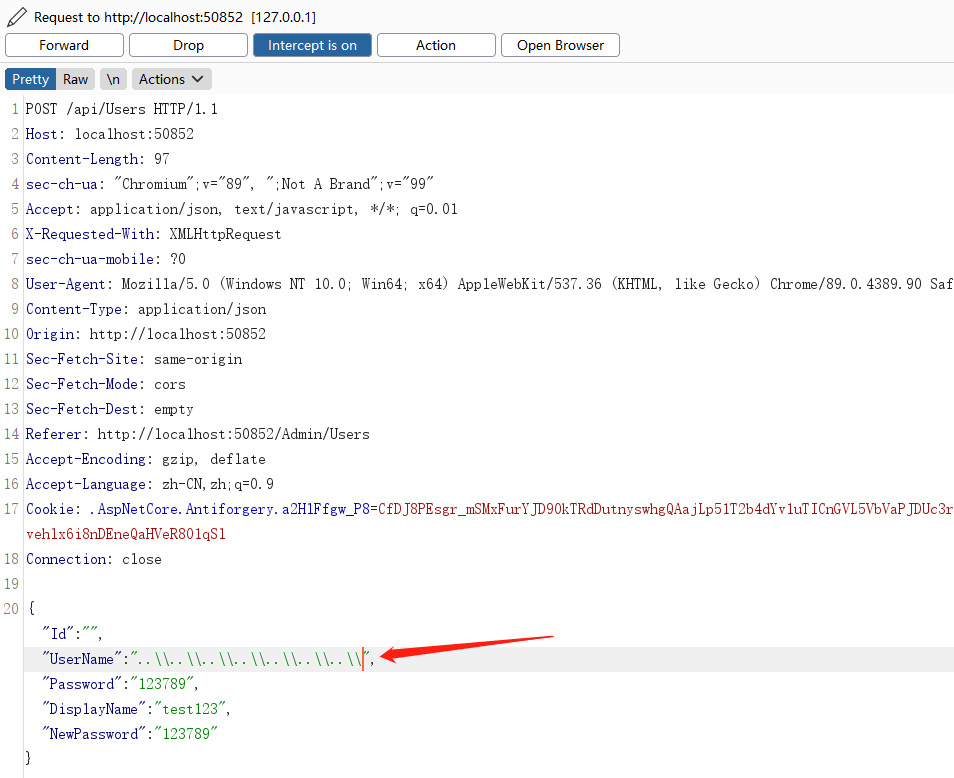The image size is (954, 778).
Task: Select the Host header line
Action: (110, 134)
